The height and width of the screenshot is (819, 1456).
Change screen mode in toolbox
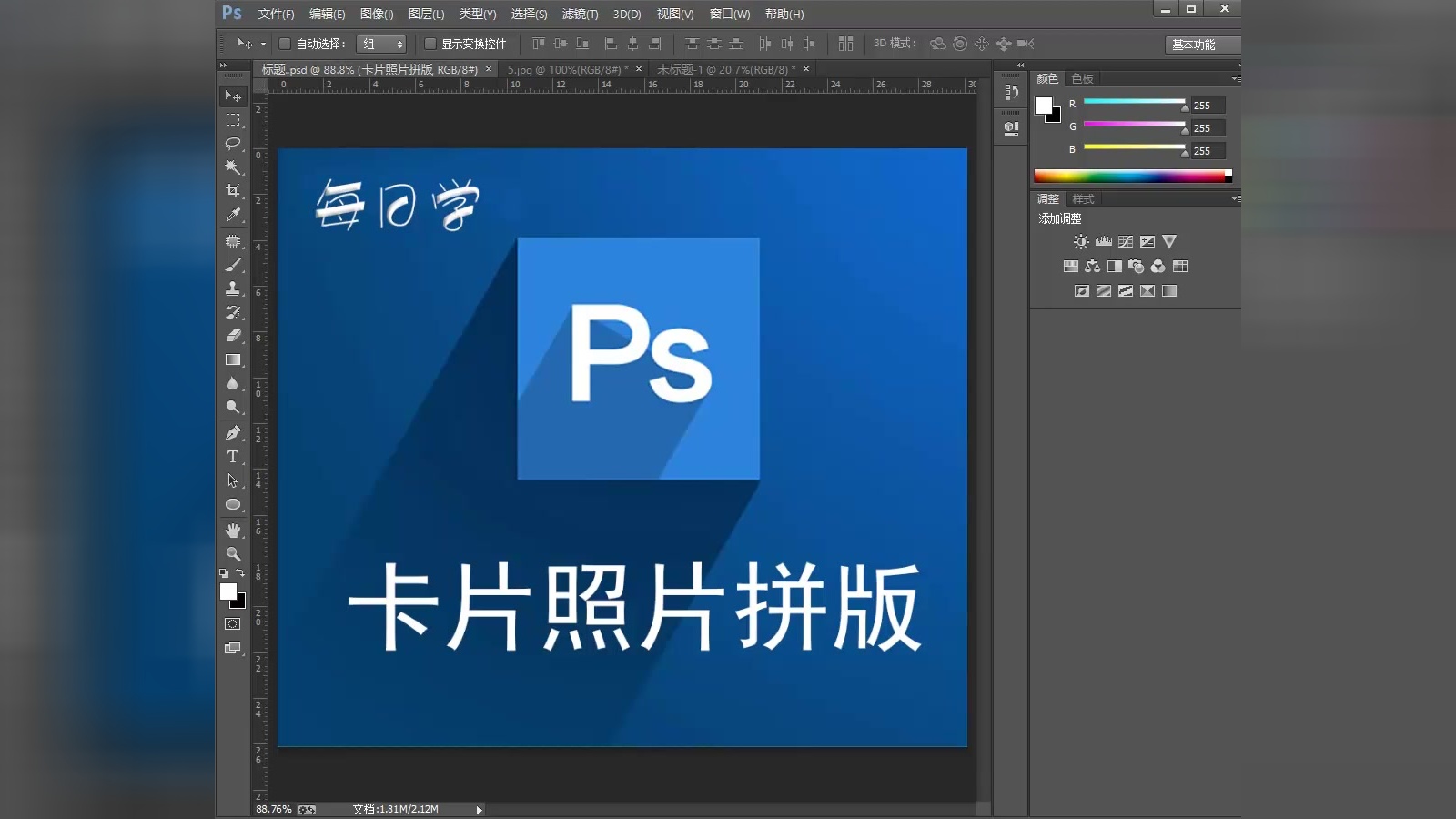[x=233, y=648]
